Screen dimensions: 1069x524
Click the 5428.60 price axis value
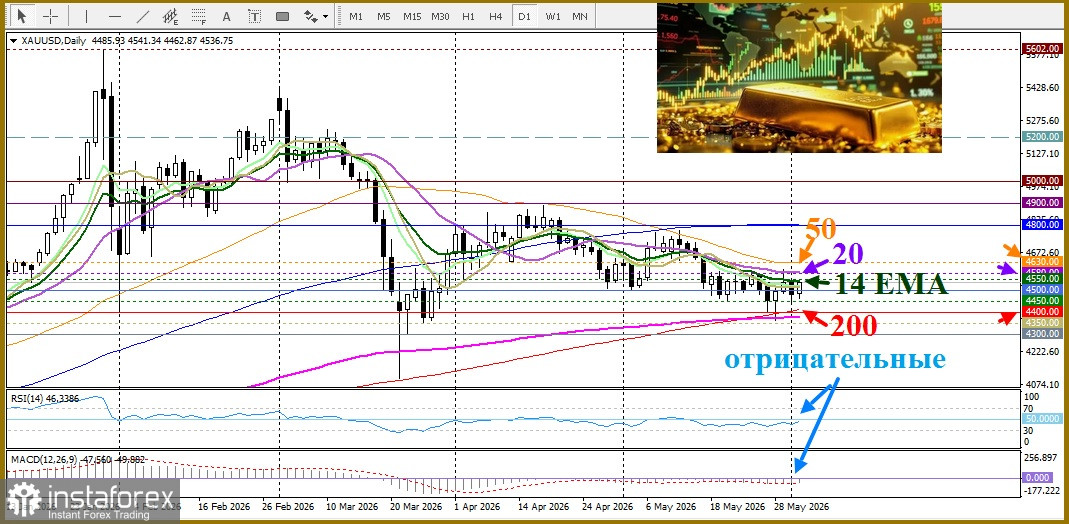point(1043,88)
